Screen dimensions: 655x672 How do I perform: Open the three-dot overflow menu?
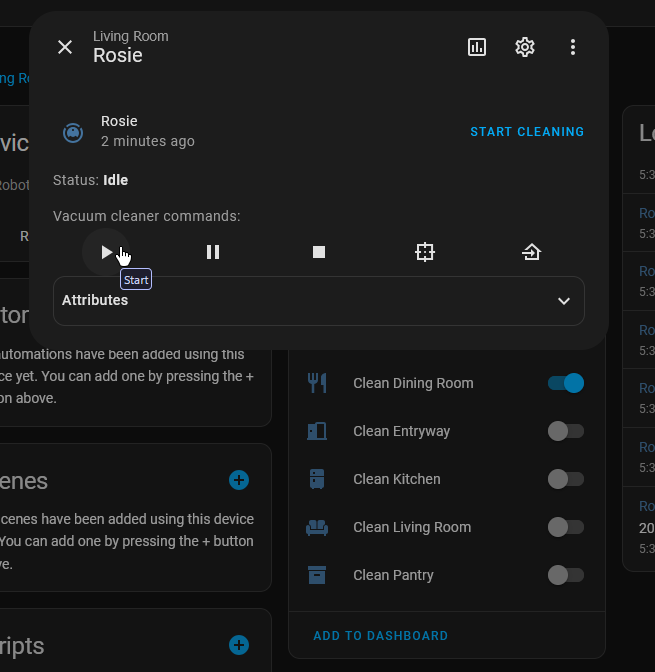pos(573,47)
